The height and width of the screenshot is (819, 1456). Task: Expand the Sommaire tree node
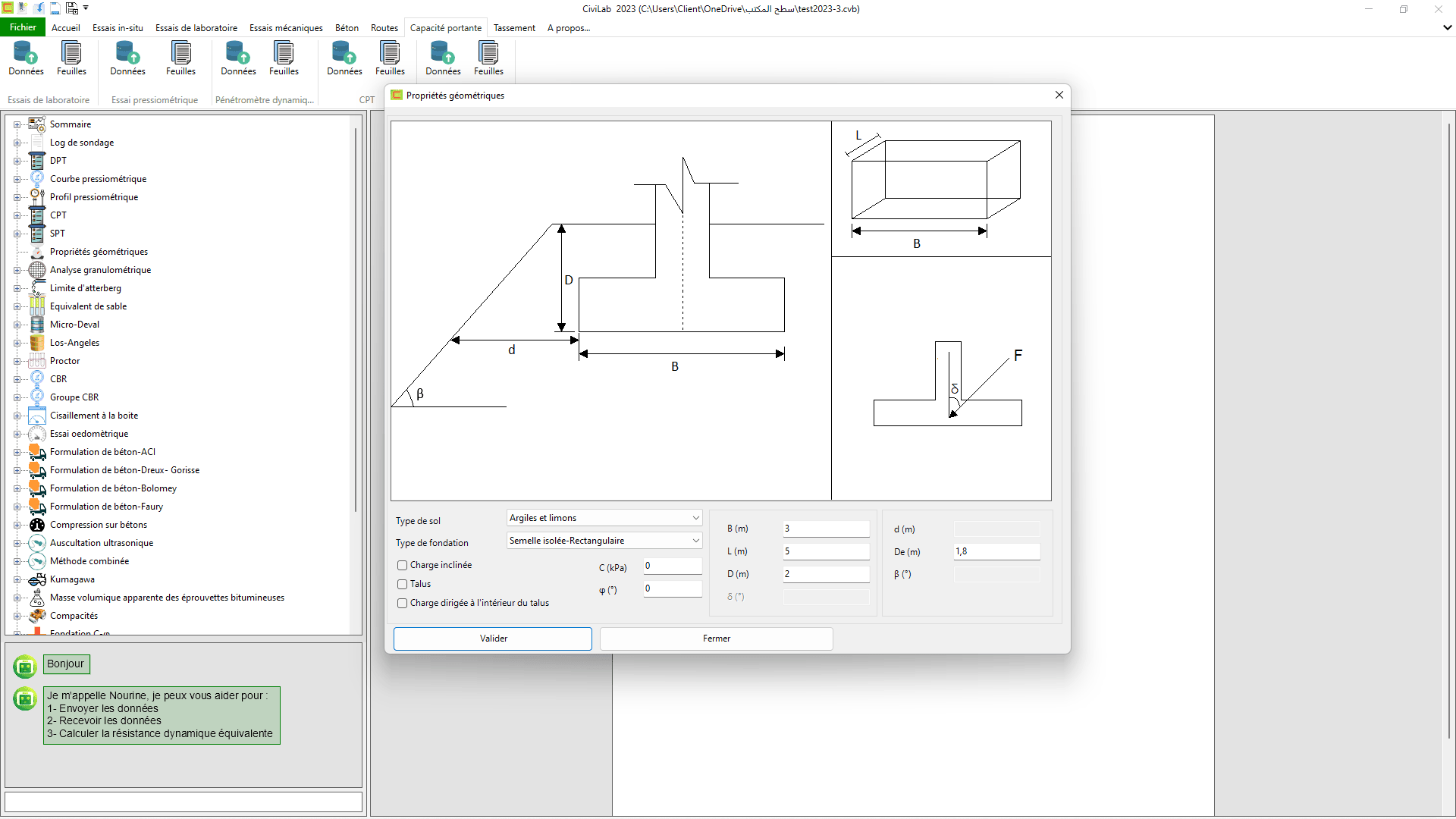(x=17, y=124)
